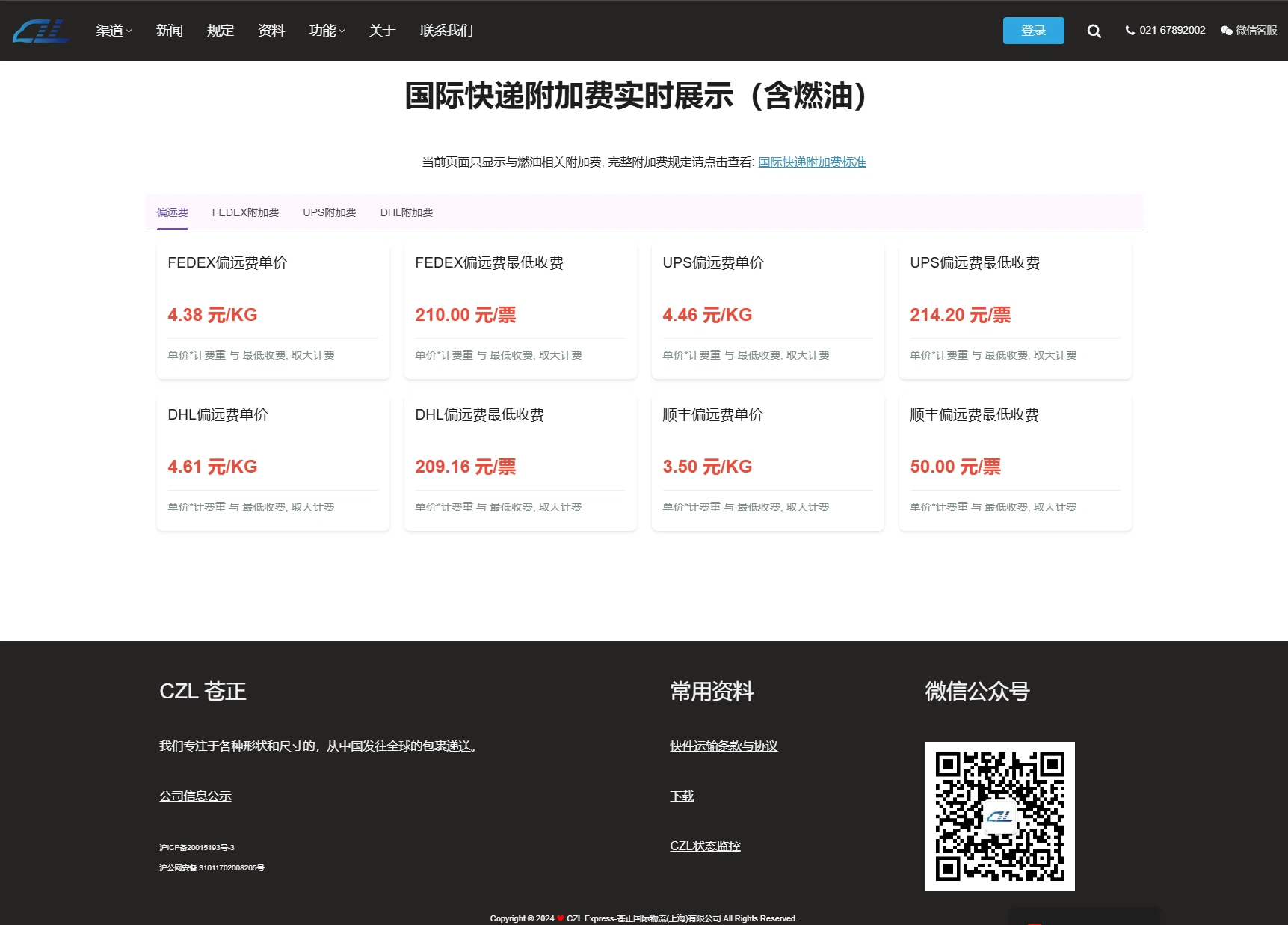This screenshot has width=1288, height=925.
Task: Click the 4.46 元/KG price
Action: [707, 315]
